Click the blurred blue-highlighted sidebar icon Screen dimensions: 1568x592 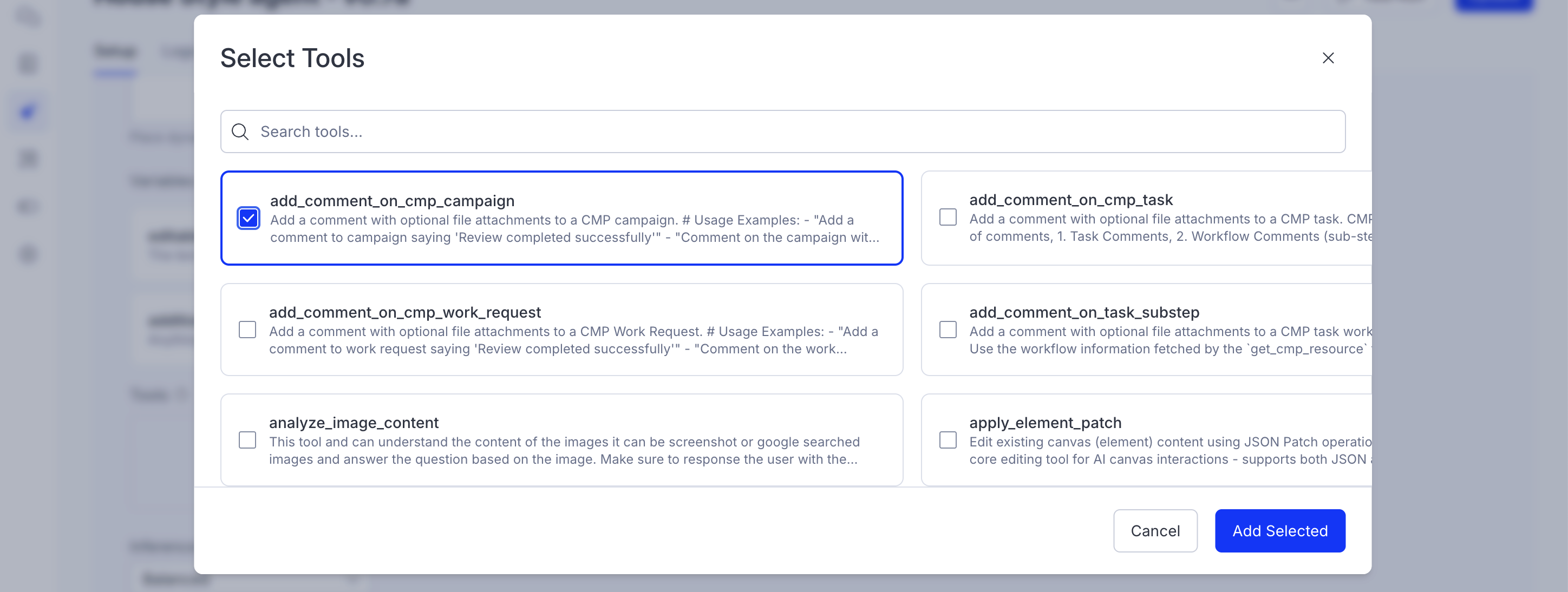28,112
